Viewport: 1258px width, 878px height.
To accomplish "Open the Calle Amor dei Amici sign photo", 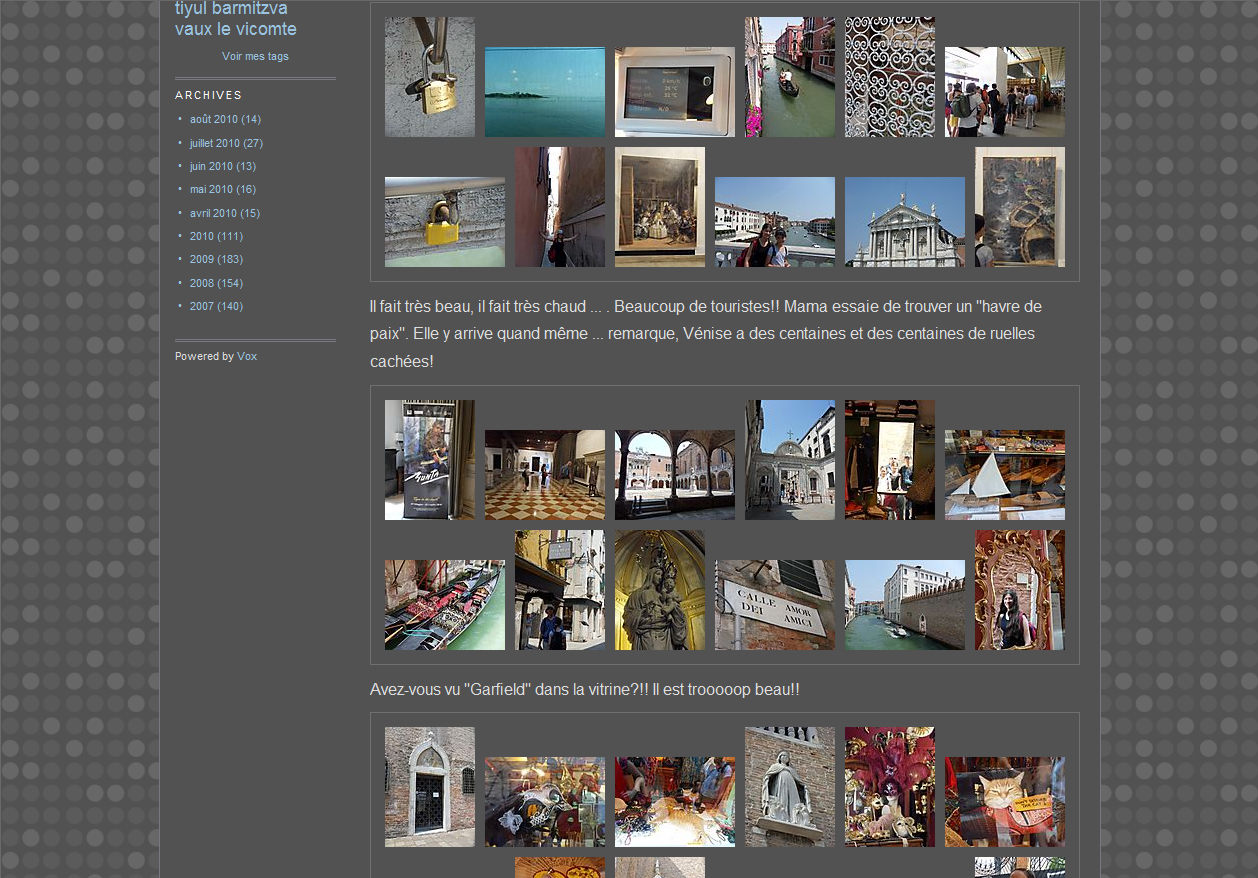I will [x=775, y=605].
